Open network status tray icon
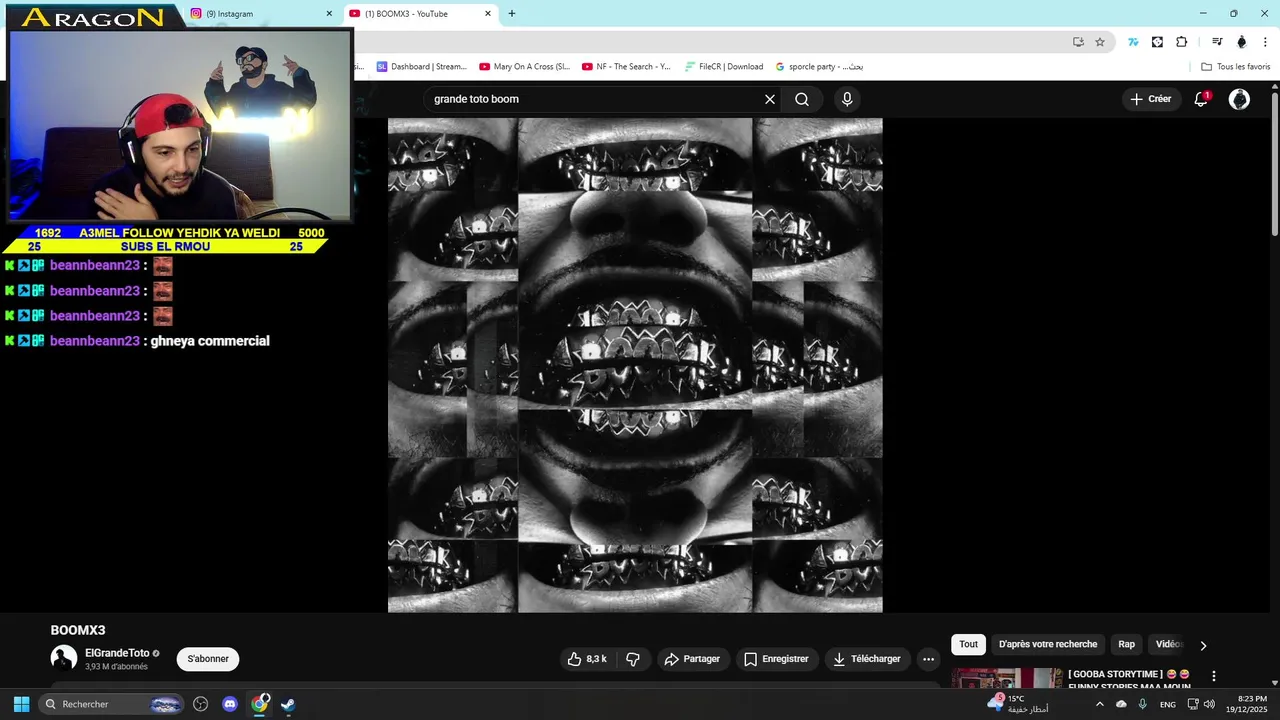Viewport: 1280px width, 720px height. 1192,704
